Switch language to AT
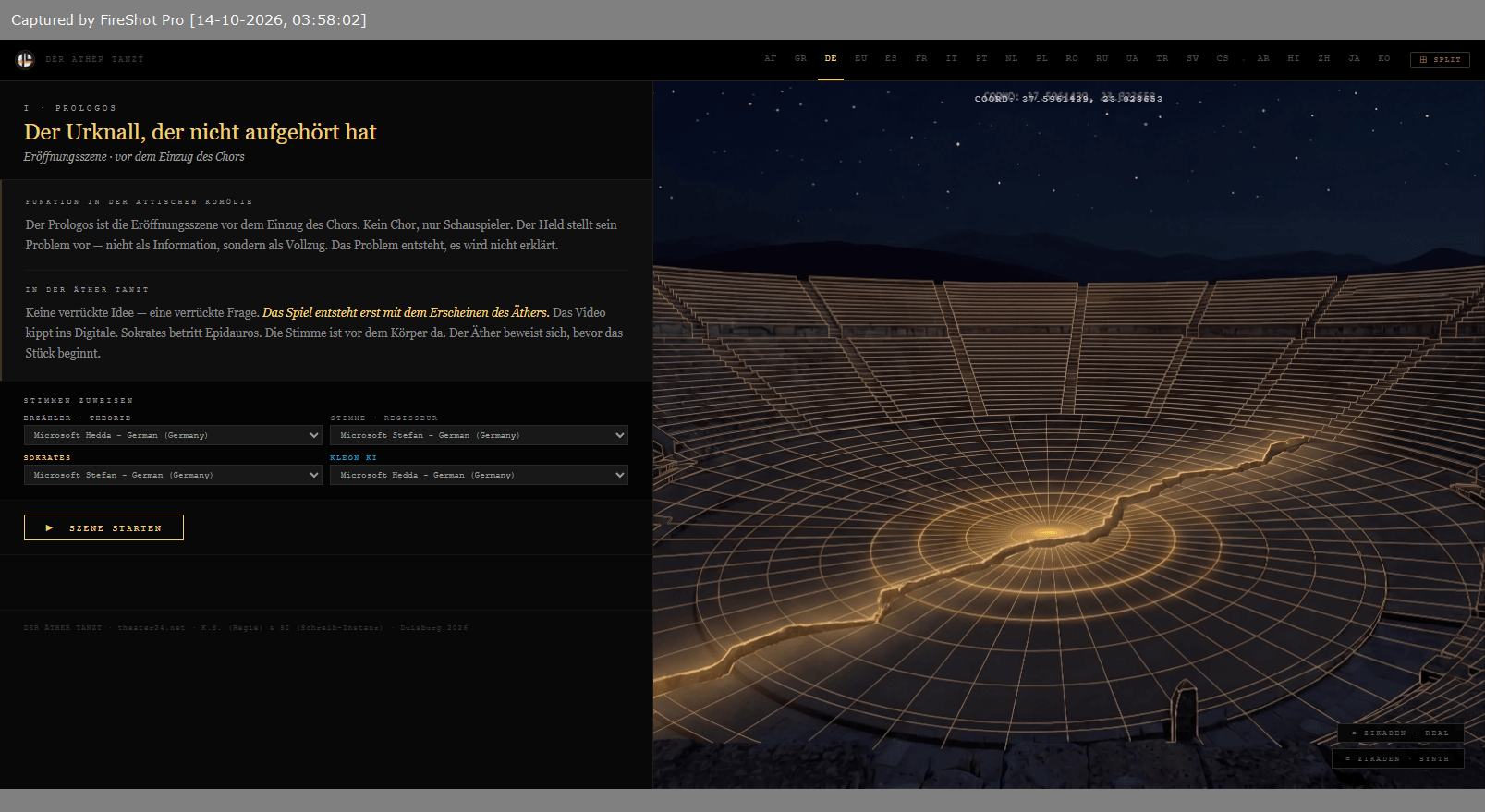The width and height of the screenshot is (1485, 812). click(770, 58)
